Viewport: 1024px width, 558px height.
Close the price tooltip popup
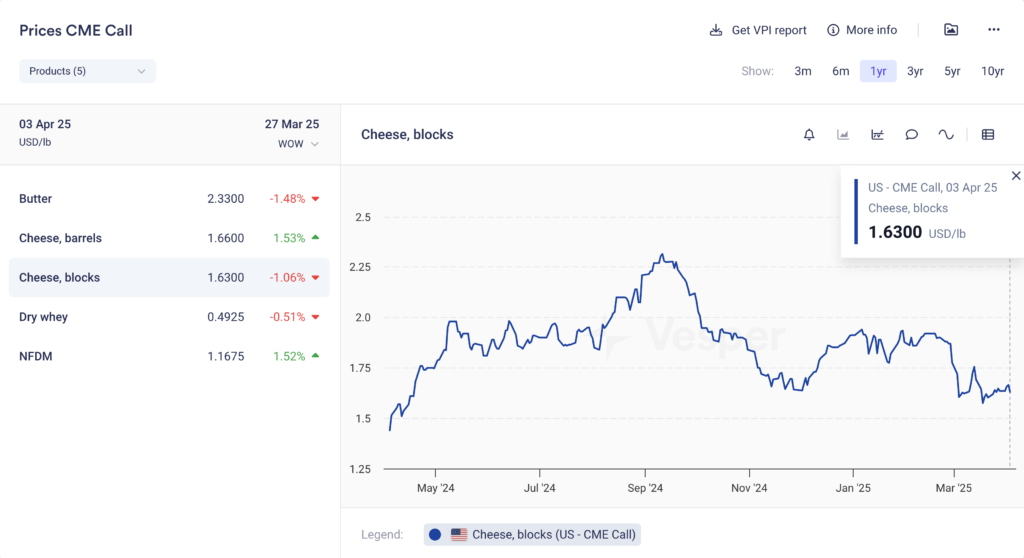pos(1016,176)
